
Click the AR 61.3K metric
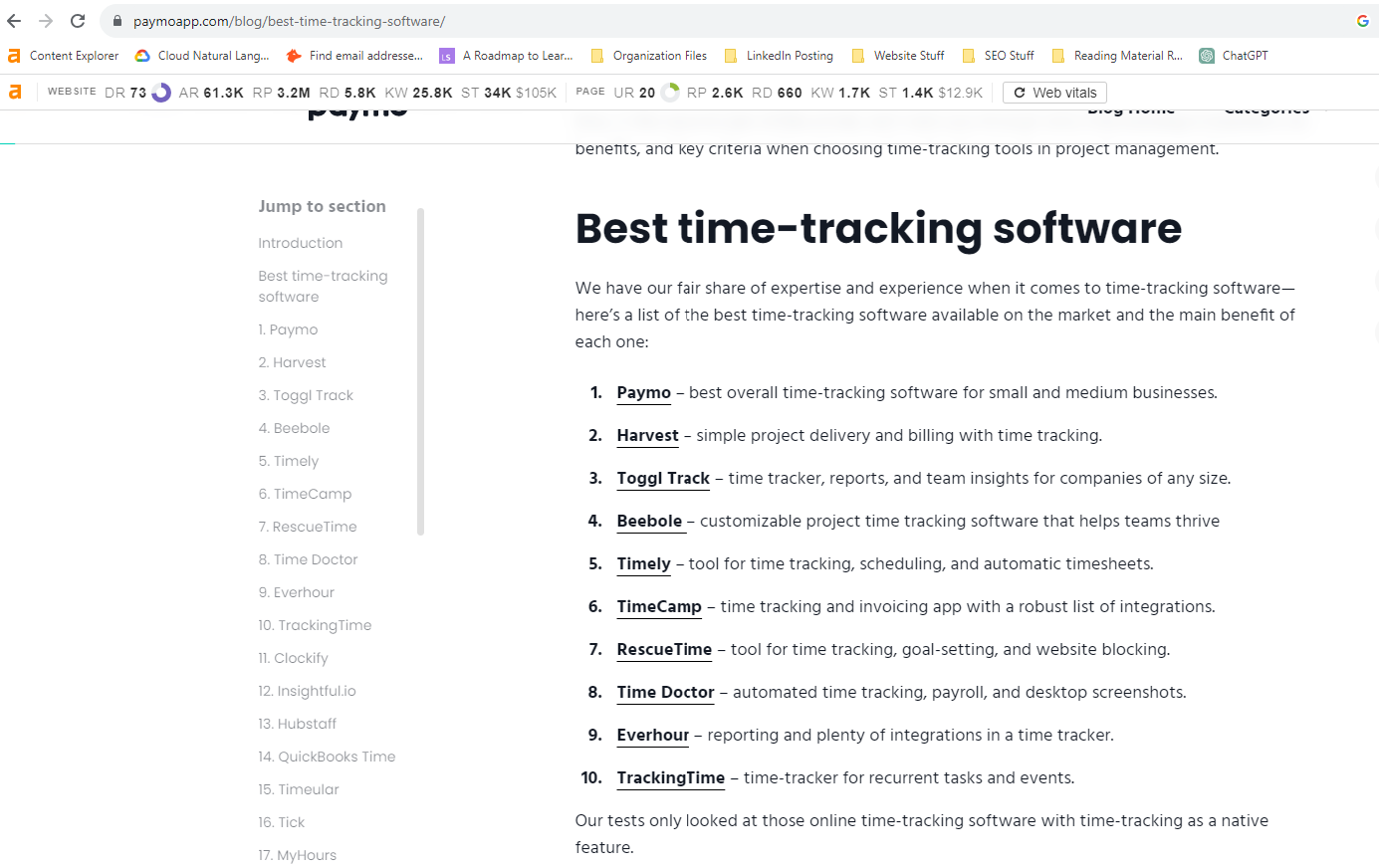211,93
